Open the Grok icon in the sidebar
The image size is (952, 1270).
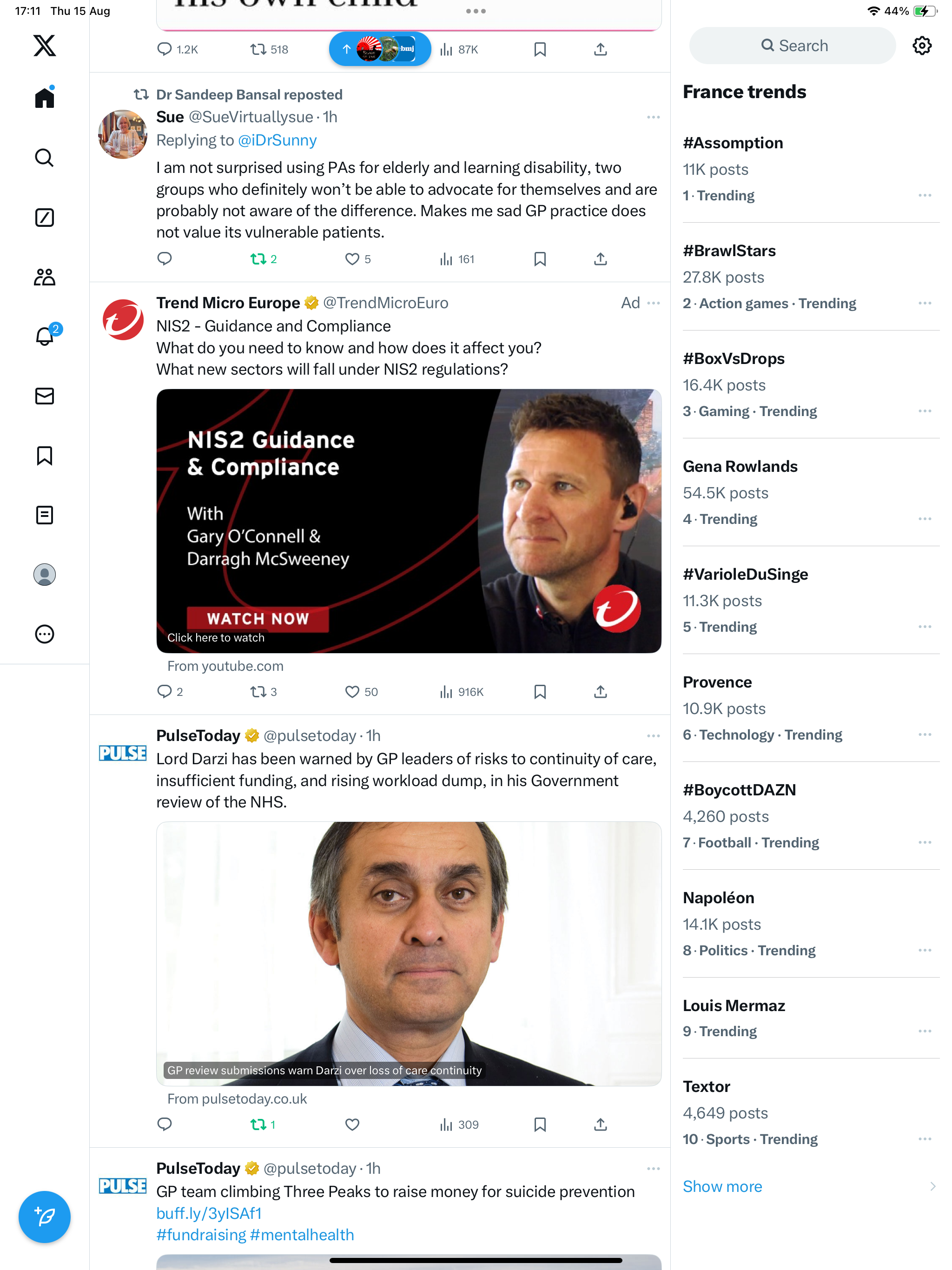[x=44, y=218]
